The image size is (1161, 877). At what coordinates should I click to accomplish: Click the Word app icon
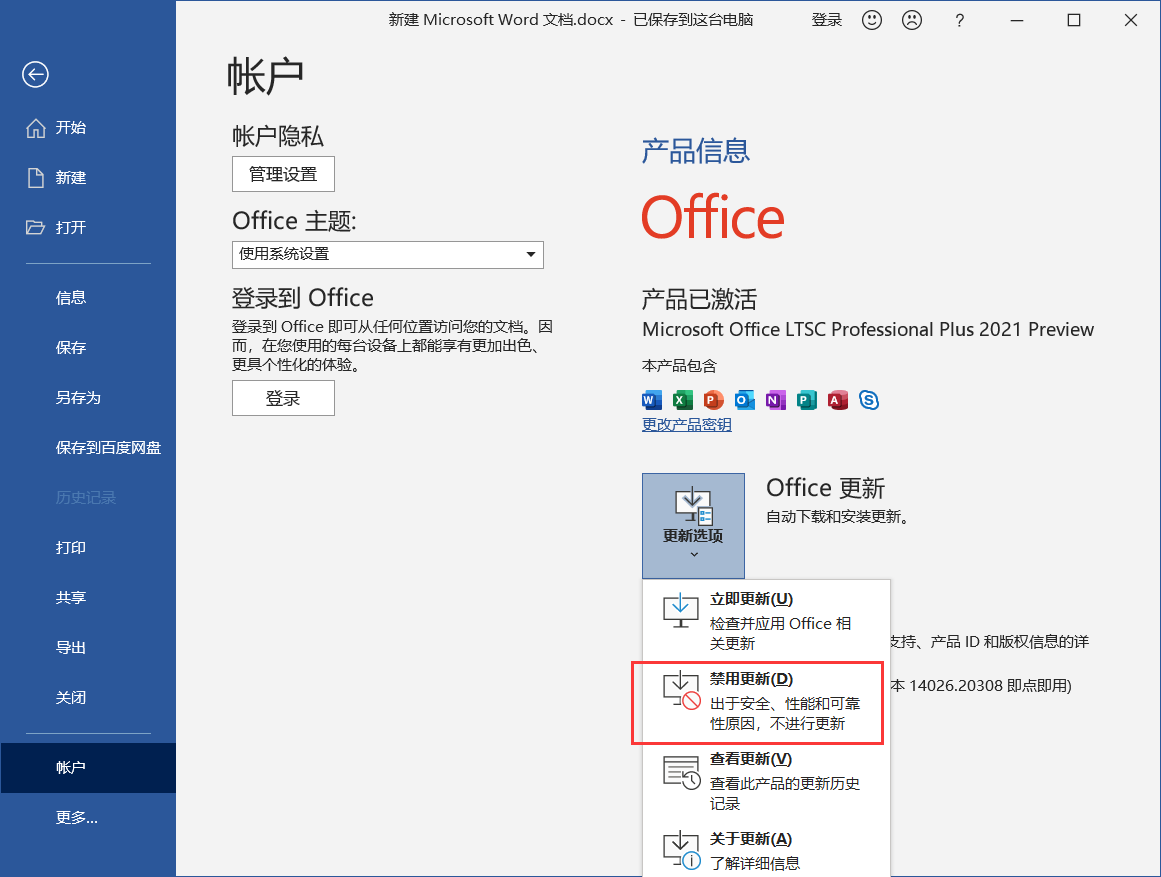click(x=652, y=400)
